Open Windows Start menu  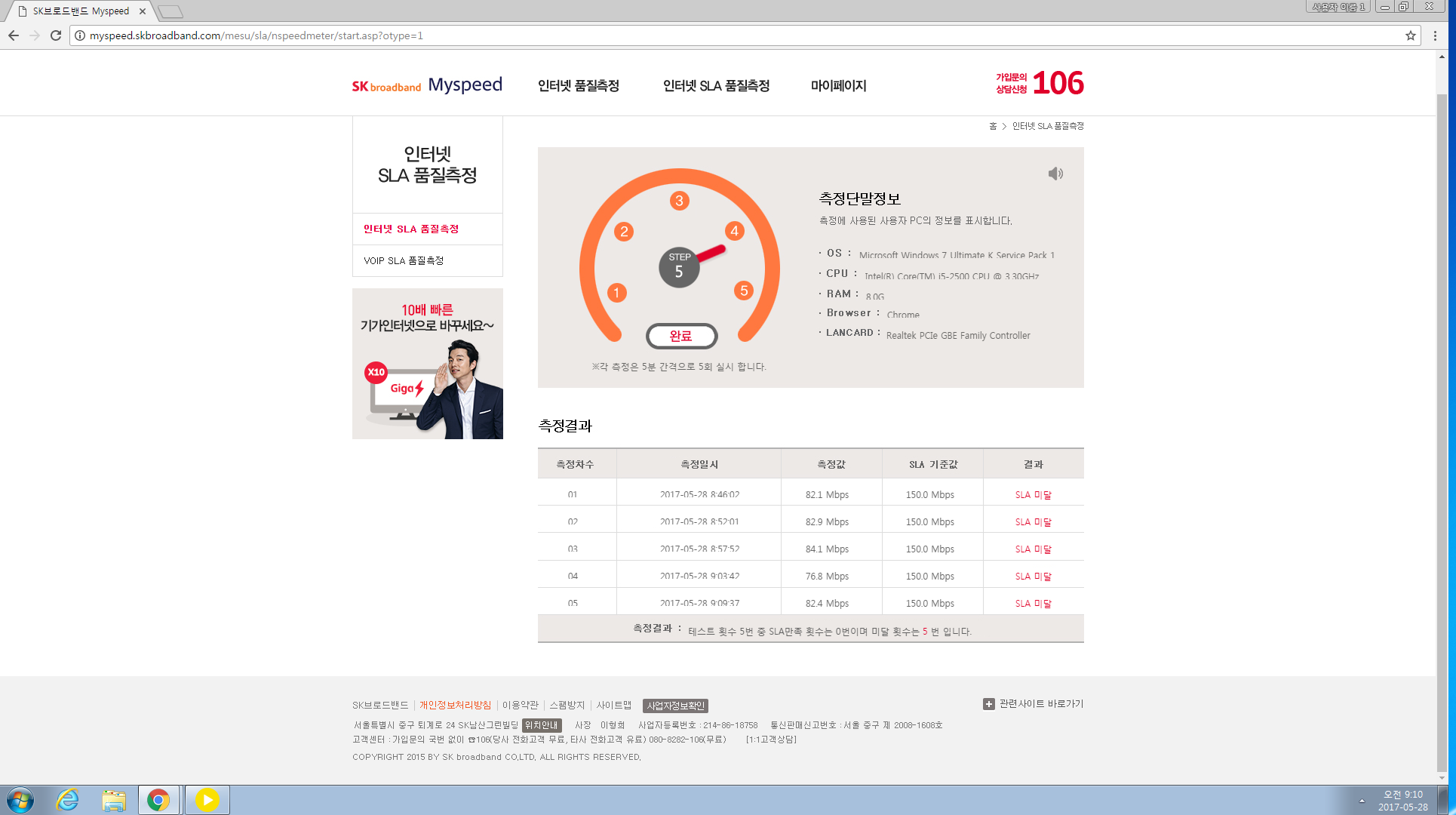[20, 800]
